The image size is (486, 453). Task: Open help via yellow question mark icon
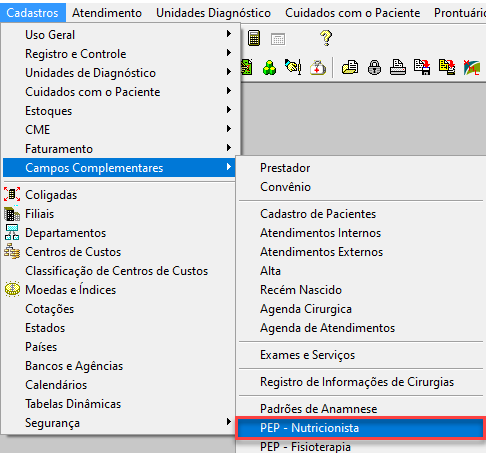point(326,38)
